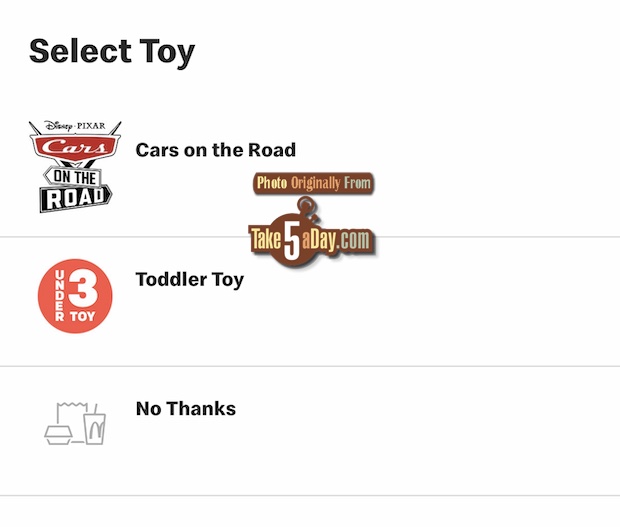Click the Disney Pixar text in logo
The height and width of the screenshot is (527, 620).
tap(75, 126)
